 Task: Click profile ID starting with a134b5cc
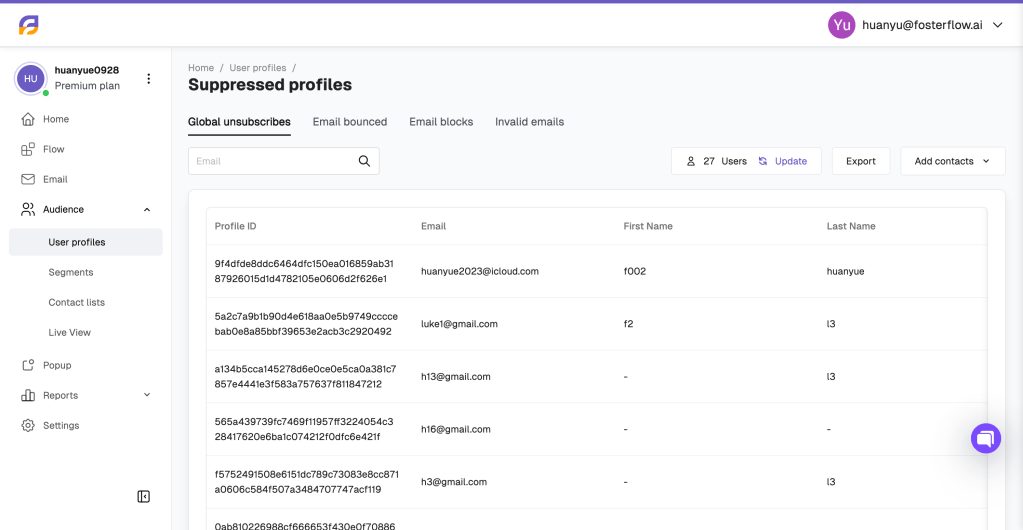[x=305, y=377]
